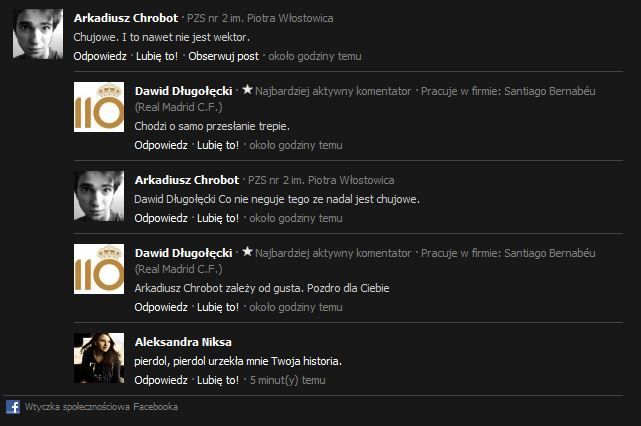Reply to the top comment by Arkadiusz Chrobot
This screenshot has width=641, height=426.
(100, 56)
